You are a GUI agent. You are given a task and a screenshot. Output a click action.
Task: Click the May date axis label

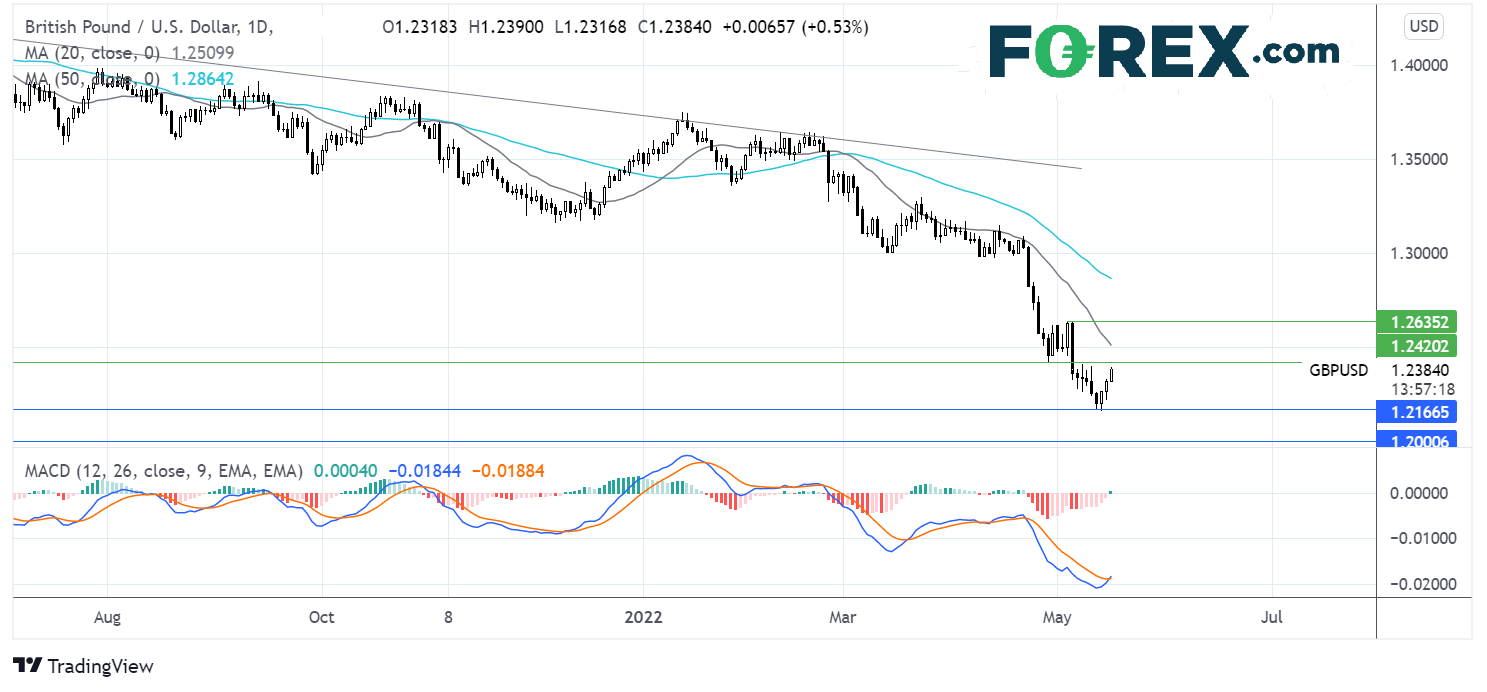click(1057, 618)
